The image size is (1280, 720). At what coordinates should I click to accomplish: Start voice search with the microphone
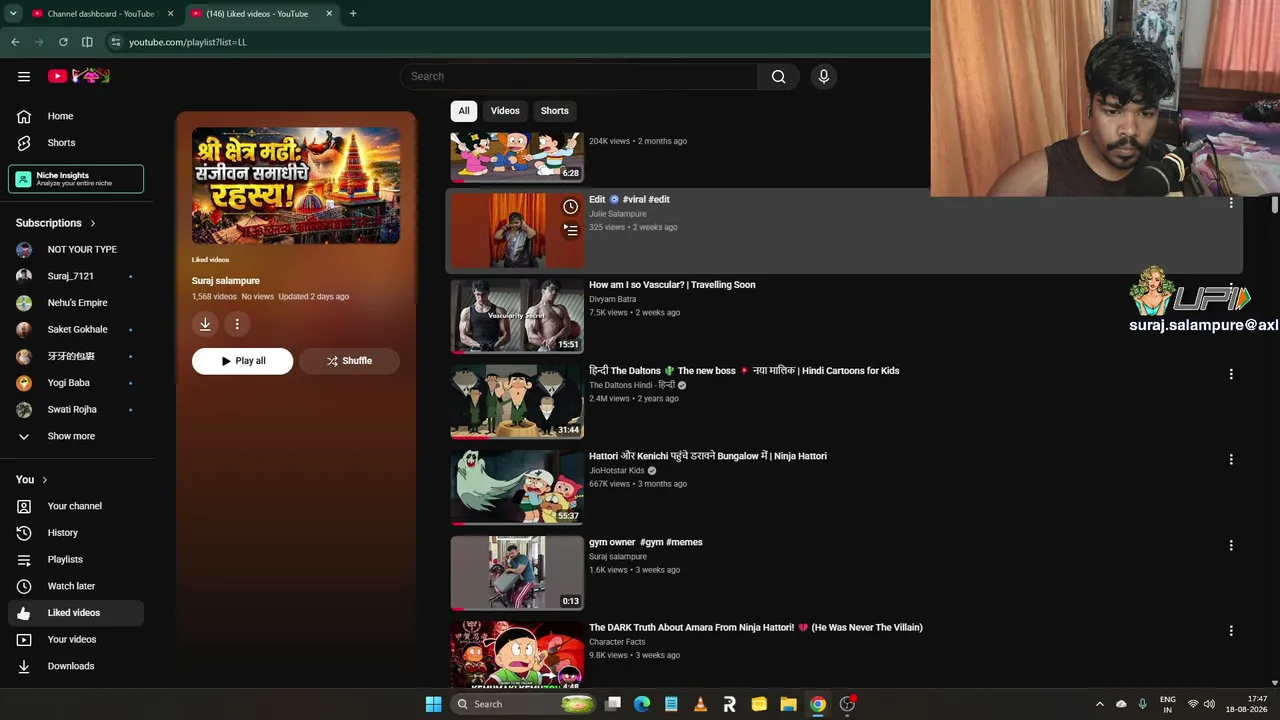click(x=824, y=76)
